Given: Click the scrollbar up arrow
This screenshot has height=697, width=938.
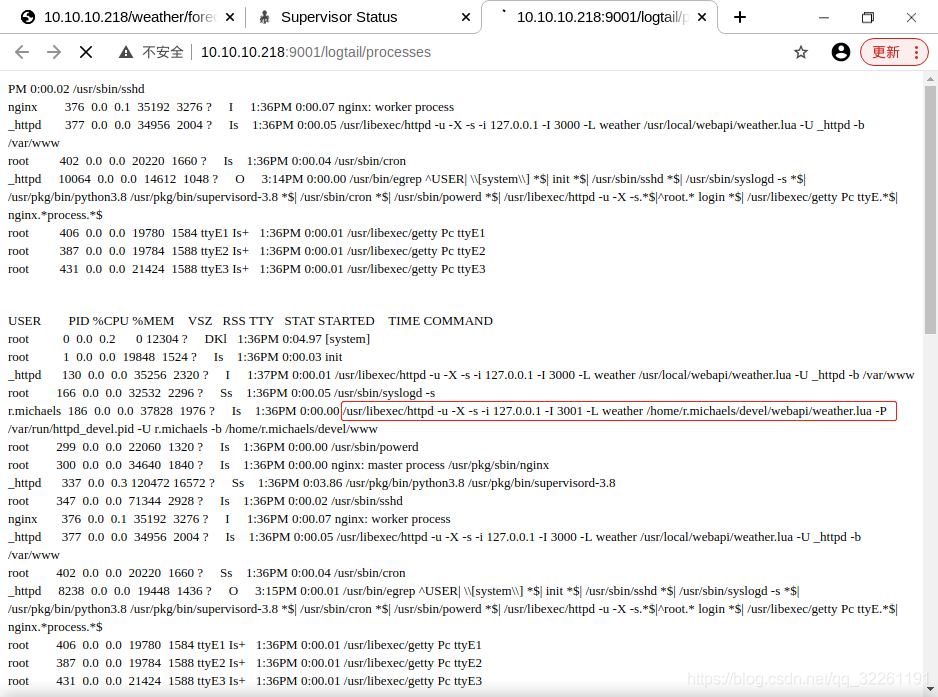Looking at the screenshot, I should [x=930, y=78].
